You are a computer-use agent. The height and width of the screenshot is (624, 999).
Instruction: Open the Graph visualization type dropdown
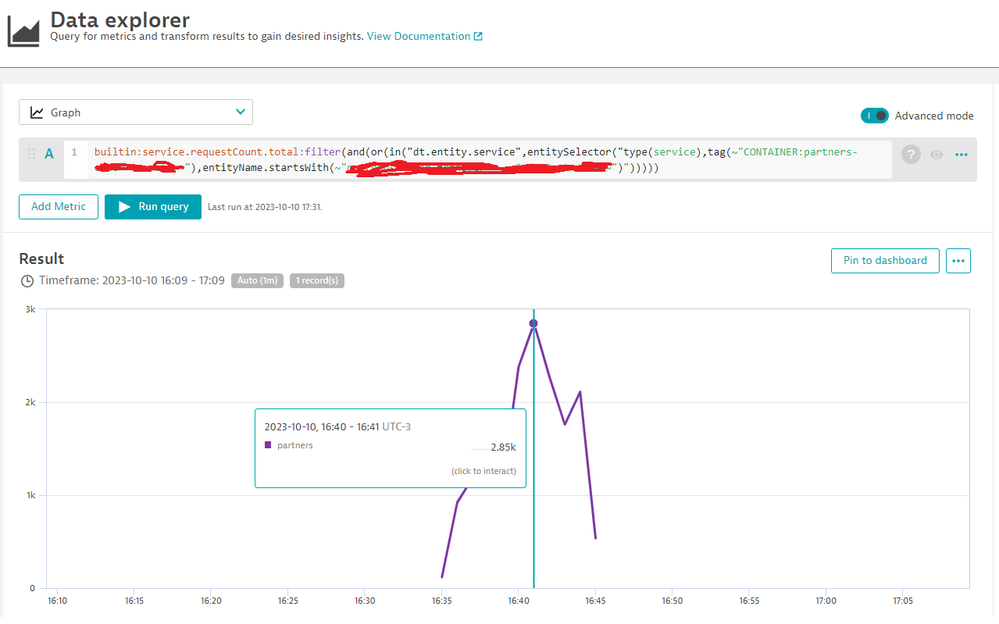click(x=136, y=113)
